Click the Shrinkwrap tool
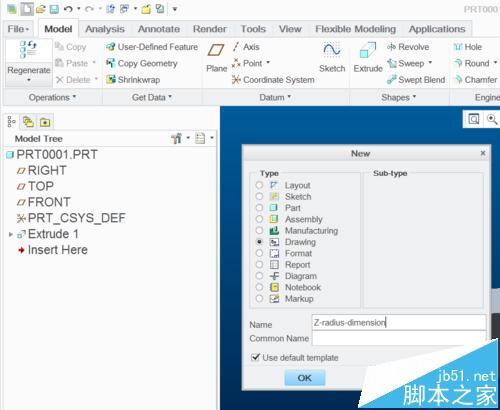 click(133, 80)
